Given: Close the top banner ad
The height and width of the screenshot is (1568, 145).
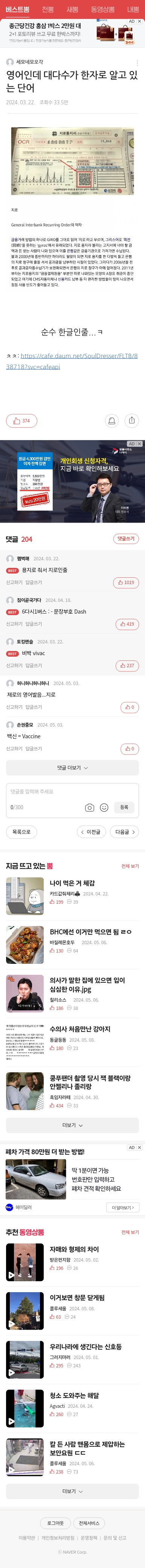Looking at the screenshot, I should (x=140, y=21).
